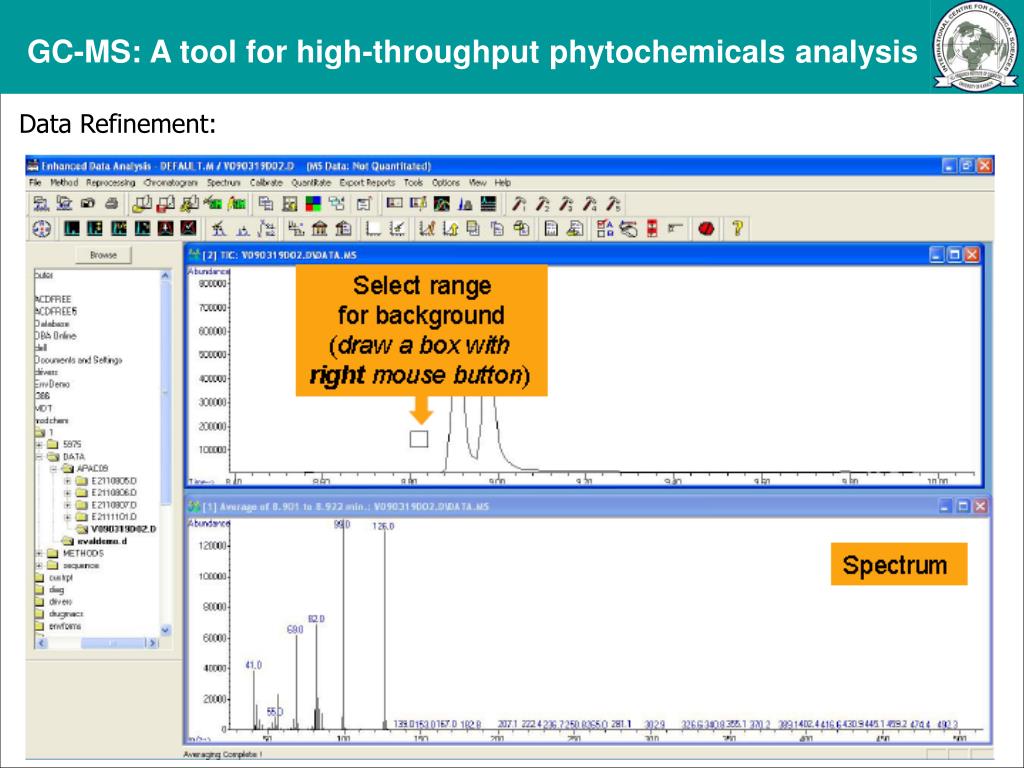Open the Spectrum menu
Screen dimensions: 1024x768
point(223,183)
